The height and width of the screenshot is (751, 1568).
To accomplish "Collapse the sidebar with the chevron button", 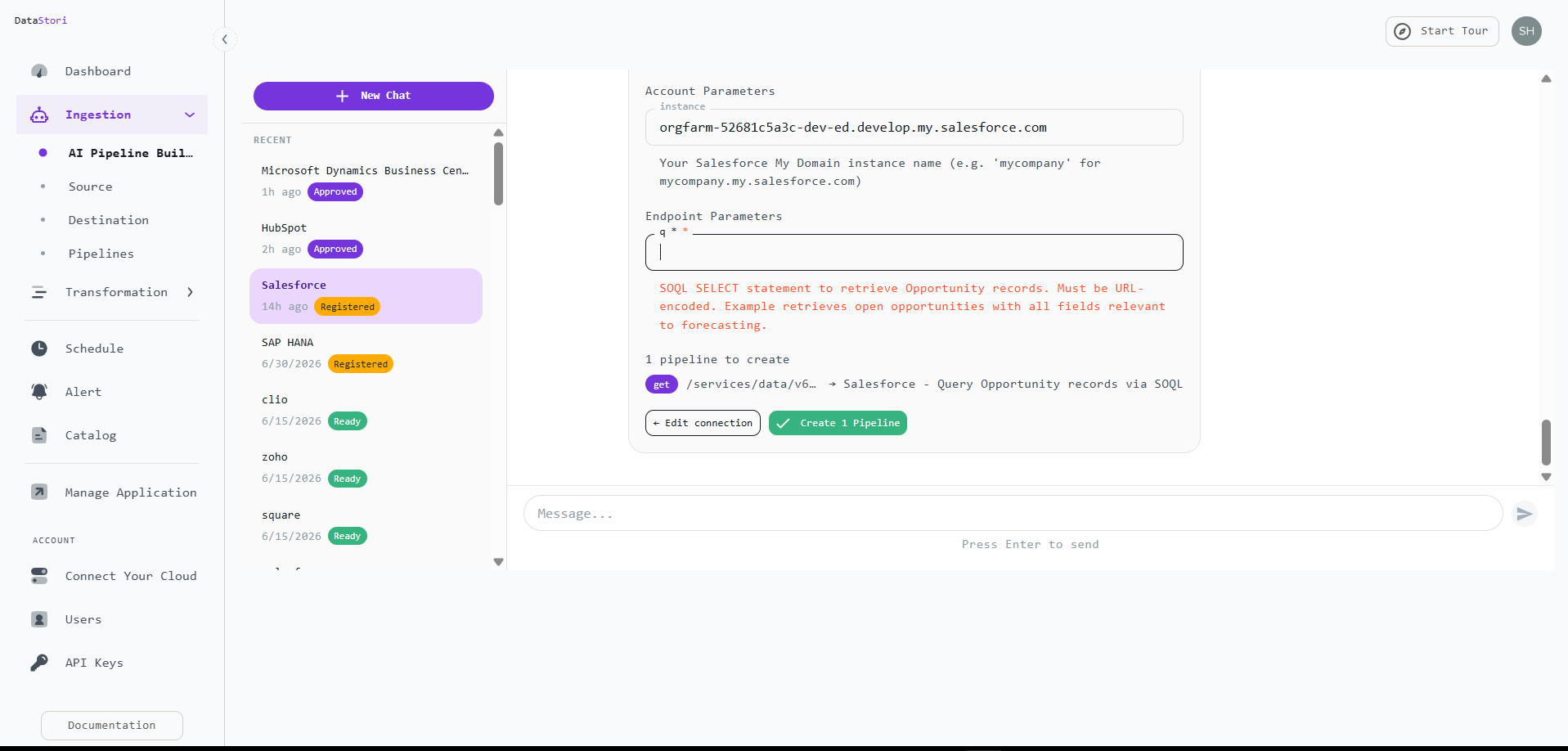I will (224, 39).
